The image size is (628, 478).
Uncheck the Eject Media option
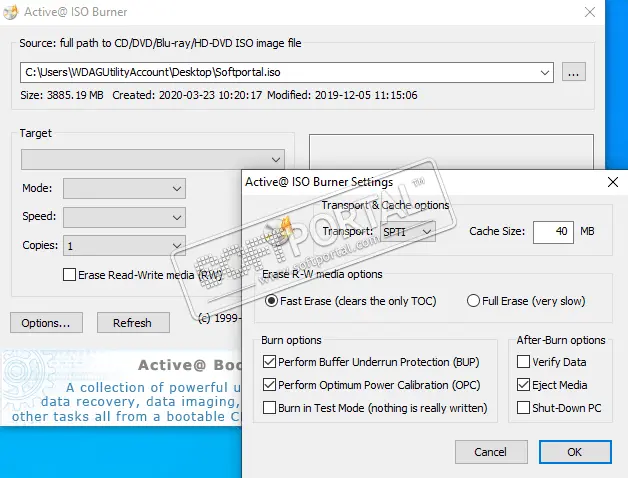pos(523,385)
